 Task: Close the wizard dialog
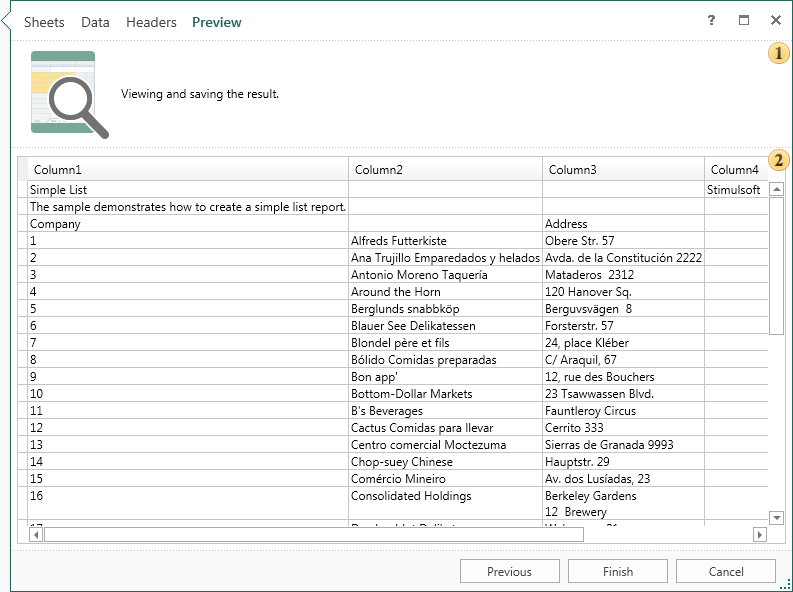[776, 20]
